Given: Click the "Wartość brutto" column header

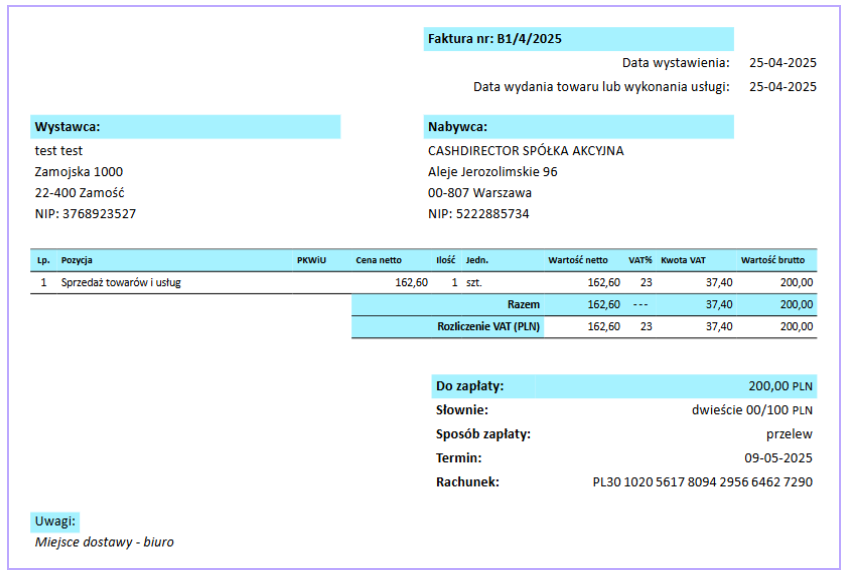Looking at the screenshot, I should click(772, 260).
